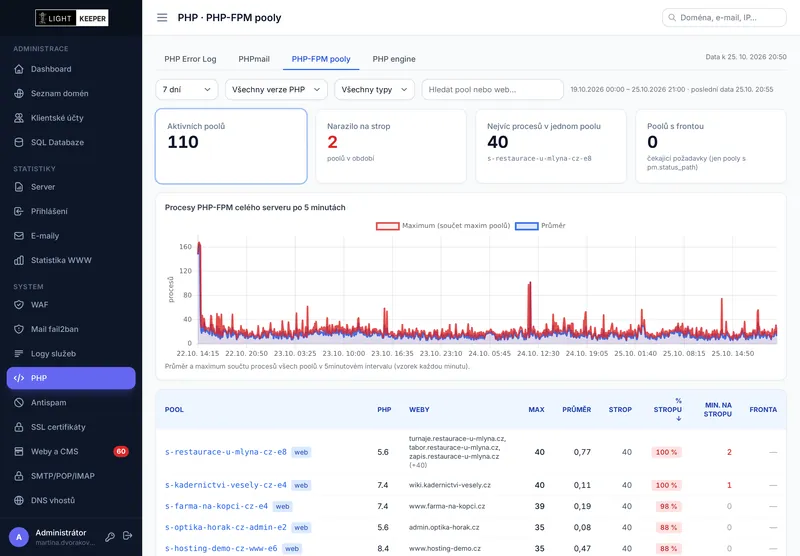Click the Přihlášení login icon
800x556 pixels.
point(19,211)
